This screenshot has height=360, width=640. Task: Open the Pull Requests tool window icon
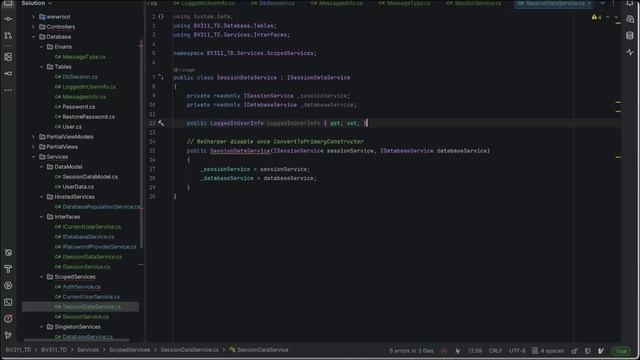click(x=8, y=36)
